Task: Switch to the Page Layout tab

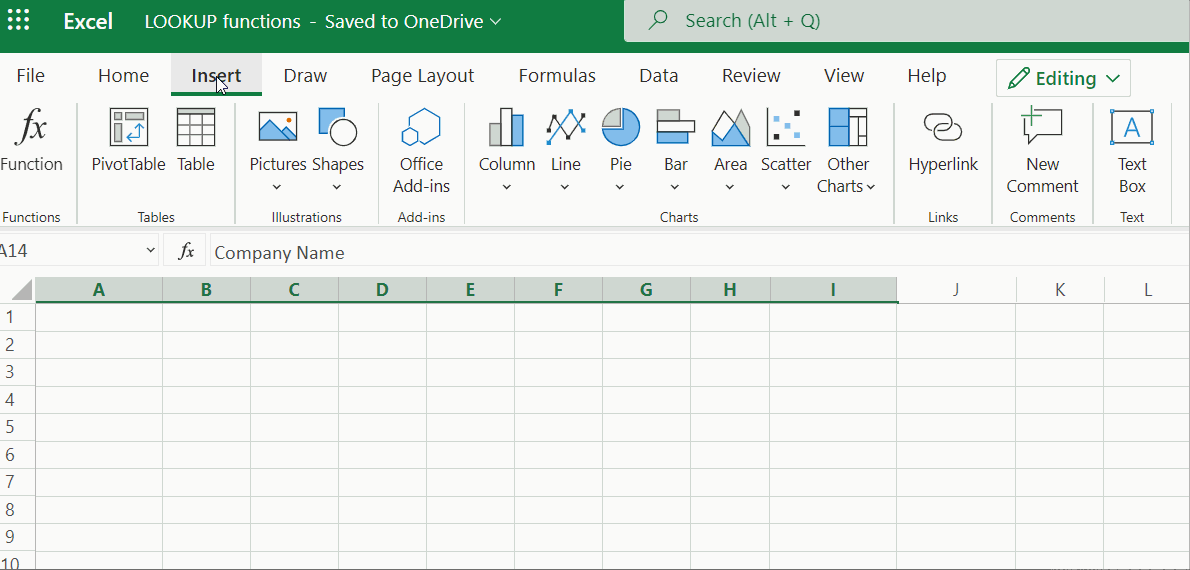Action: [x=423, y=76]
